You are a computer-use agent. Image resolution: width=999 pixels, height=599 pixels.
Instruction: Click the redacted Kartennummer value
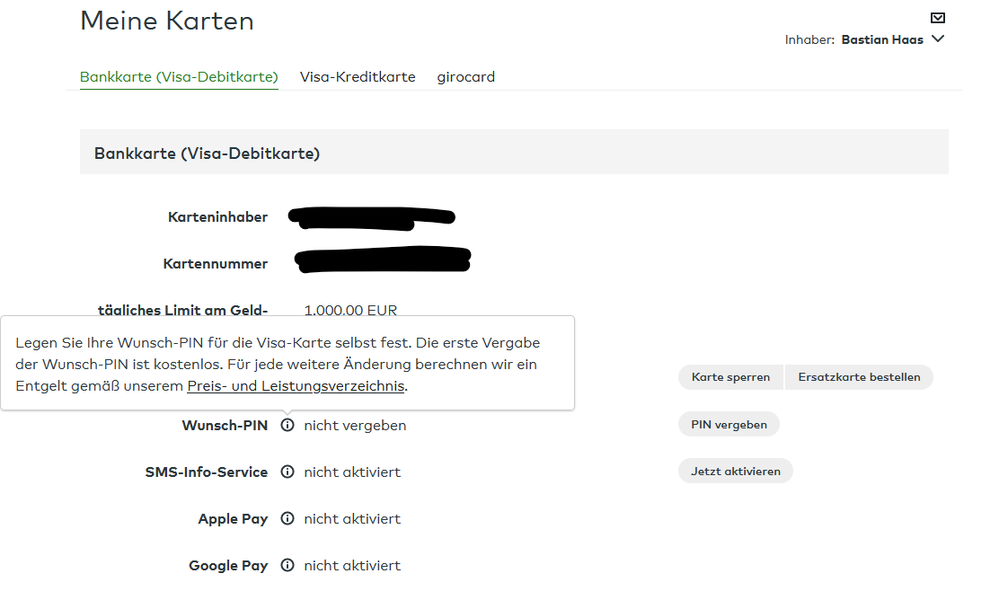(383, 260)
